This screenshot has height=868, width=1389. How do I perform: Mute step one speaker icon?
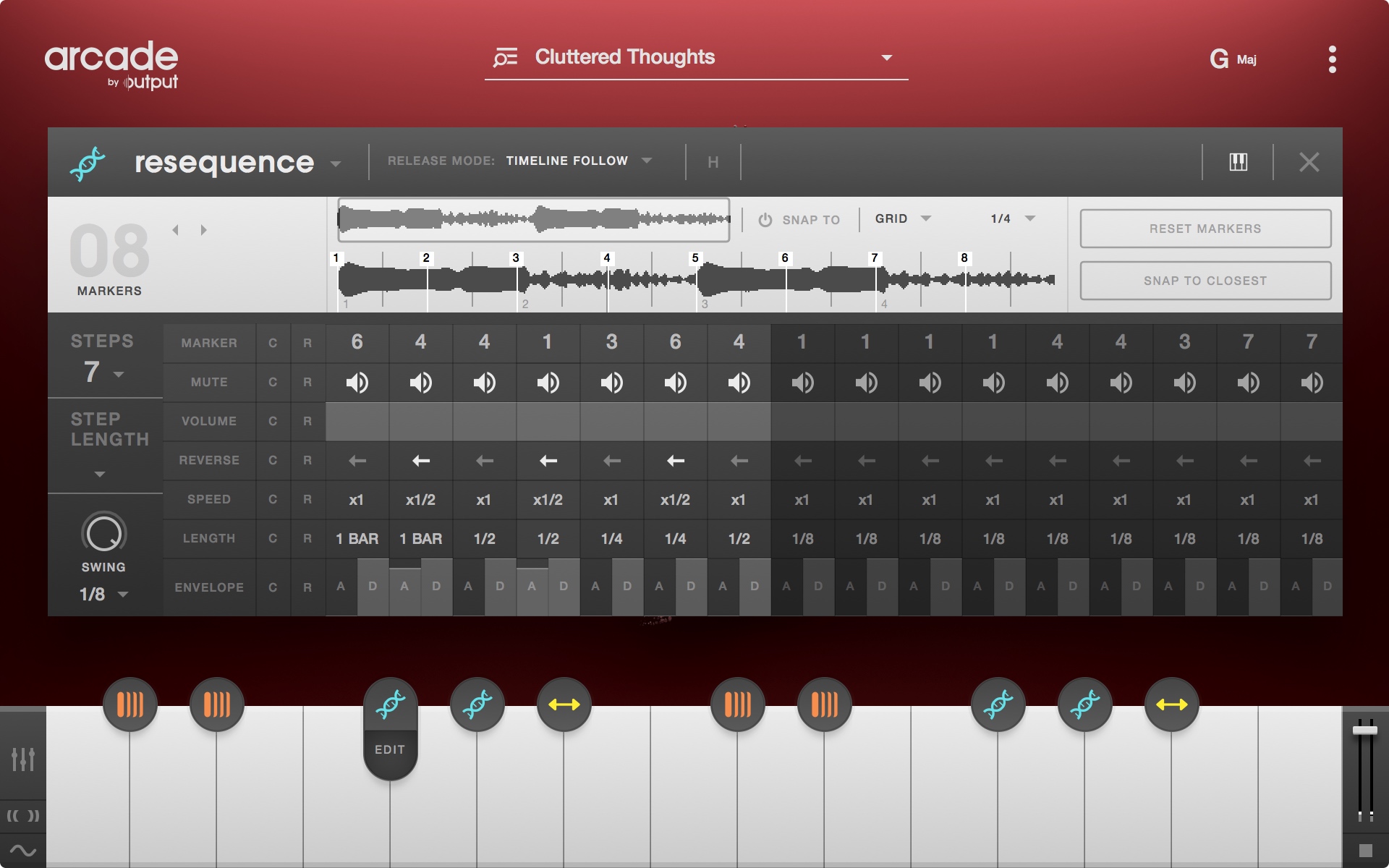click(x=357, y=382)
